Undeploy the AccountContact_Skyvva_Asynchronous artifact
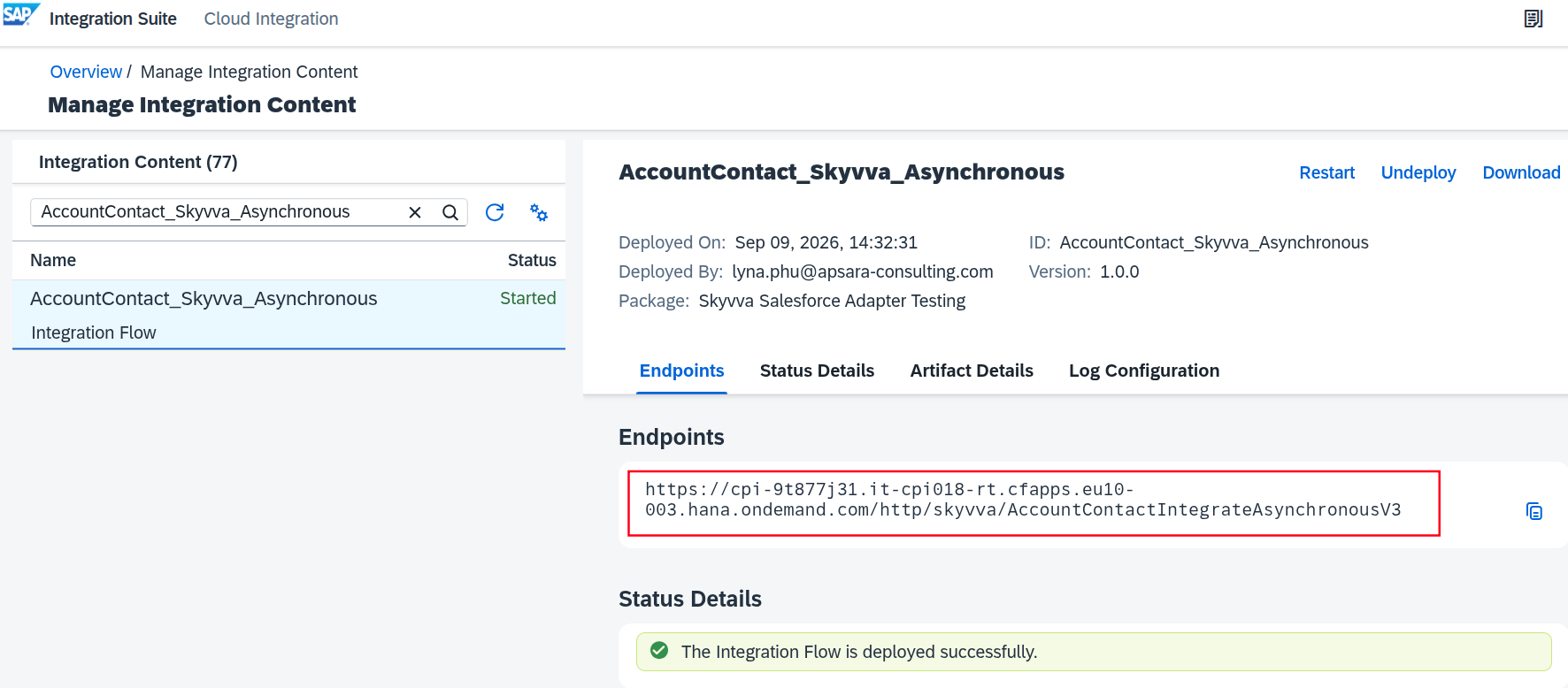Viewport: 1568px width, 688px height. coord(1418,172)
